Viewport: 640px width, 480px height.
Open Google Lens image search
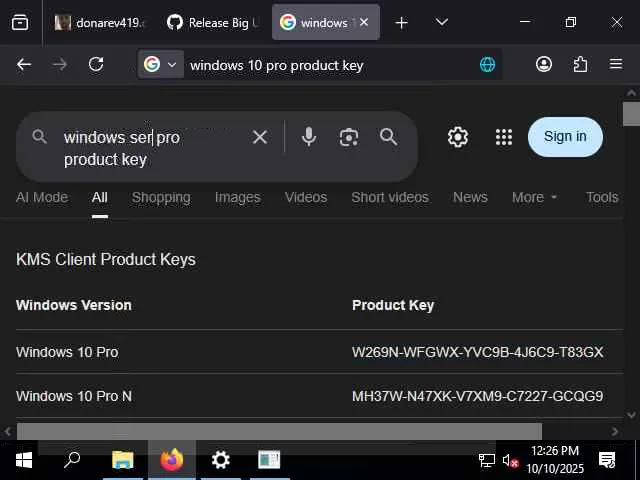coord(348,137)
